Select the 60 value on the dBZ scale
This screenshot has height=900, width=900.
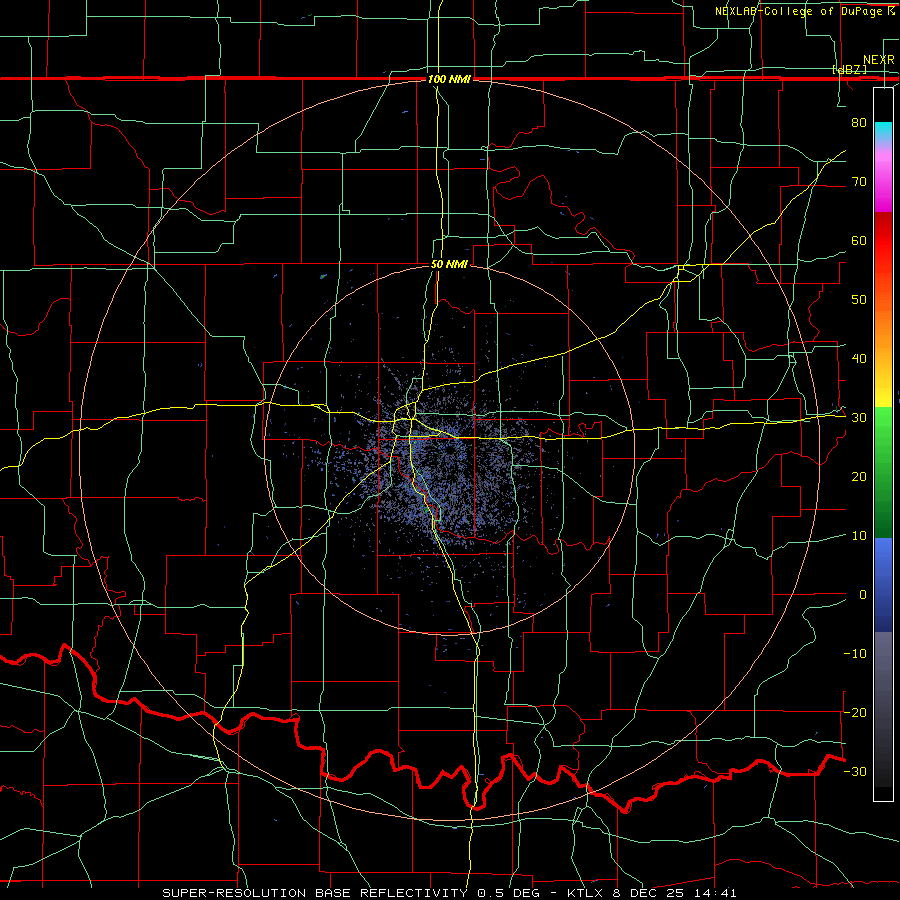tap(859, 240)
